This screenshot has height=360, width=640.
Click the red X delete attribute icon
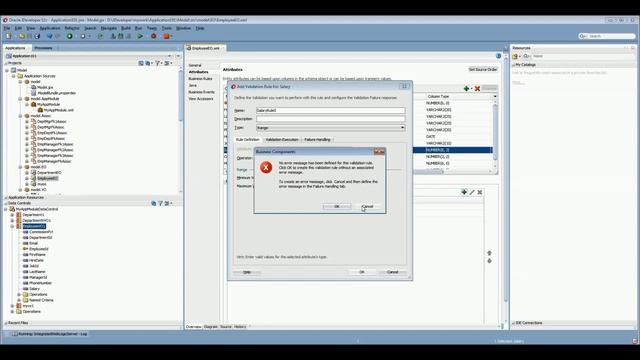click(x=477, y=89)
